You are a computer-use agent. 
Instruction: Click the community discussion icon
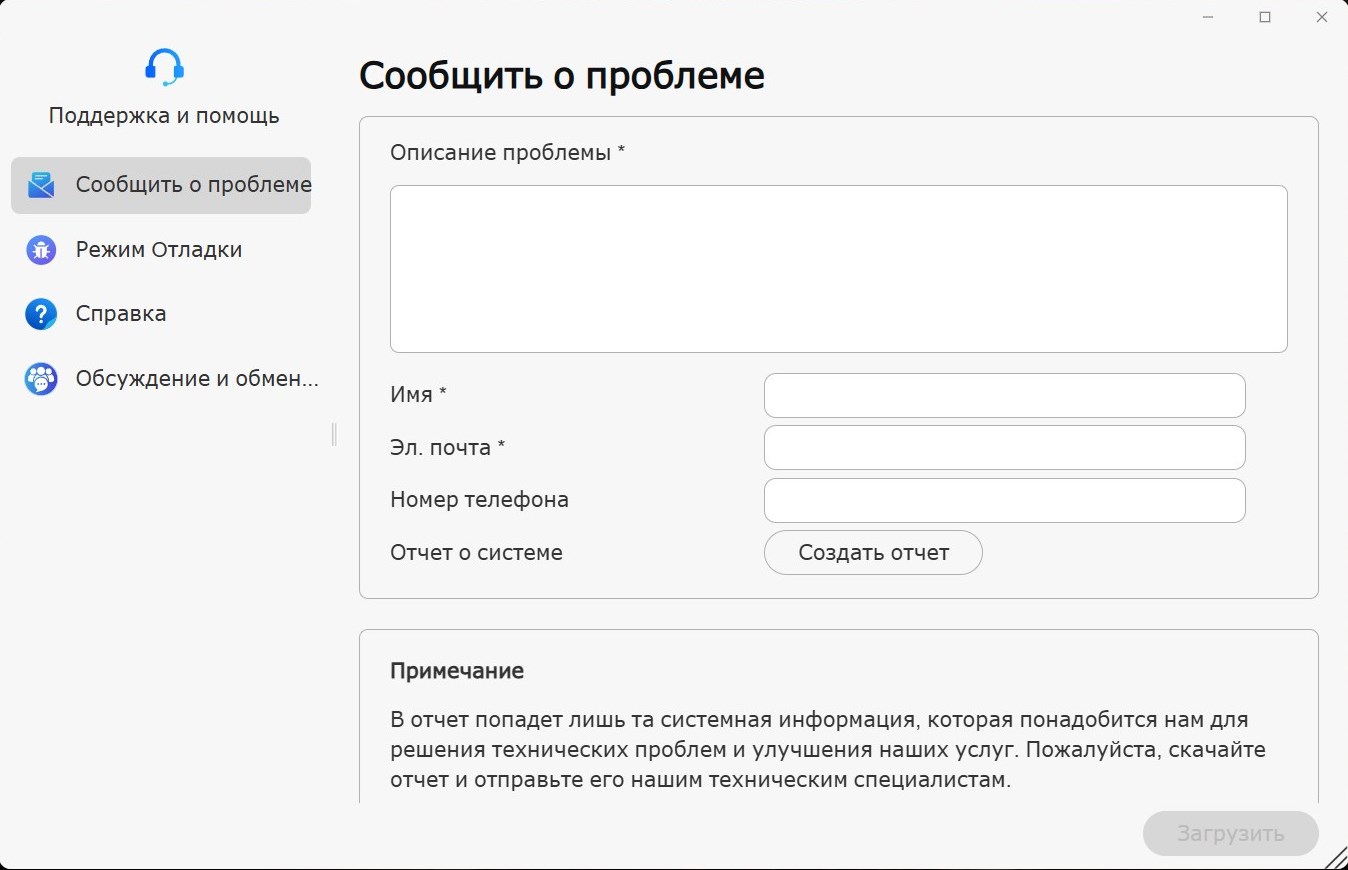41,379
